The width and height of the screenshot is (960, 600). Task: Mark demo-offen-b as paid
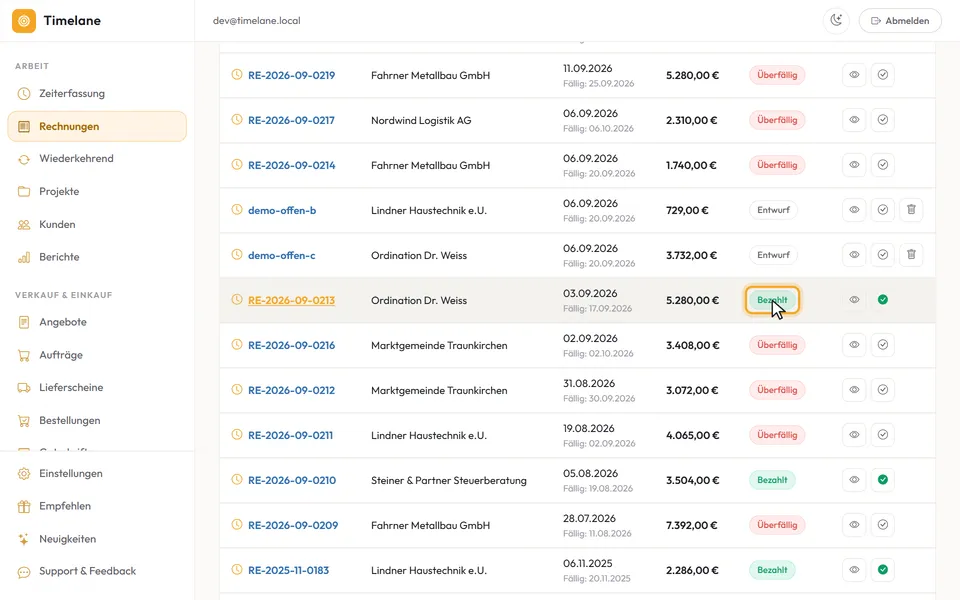883,209
